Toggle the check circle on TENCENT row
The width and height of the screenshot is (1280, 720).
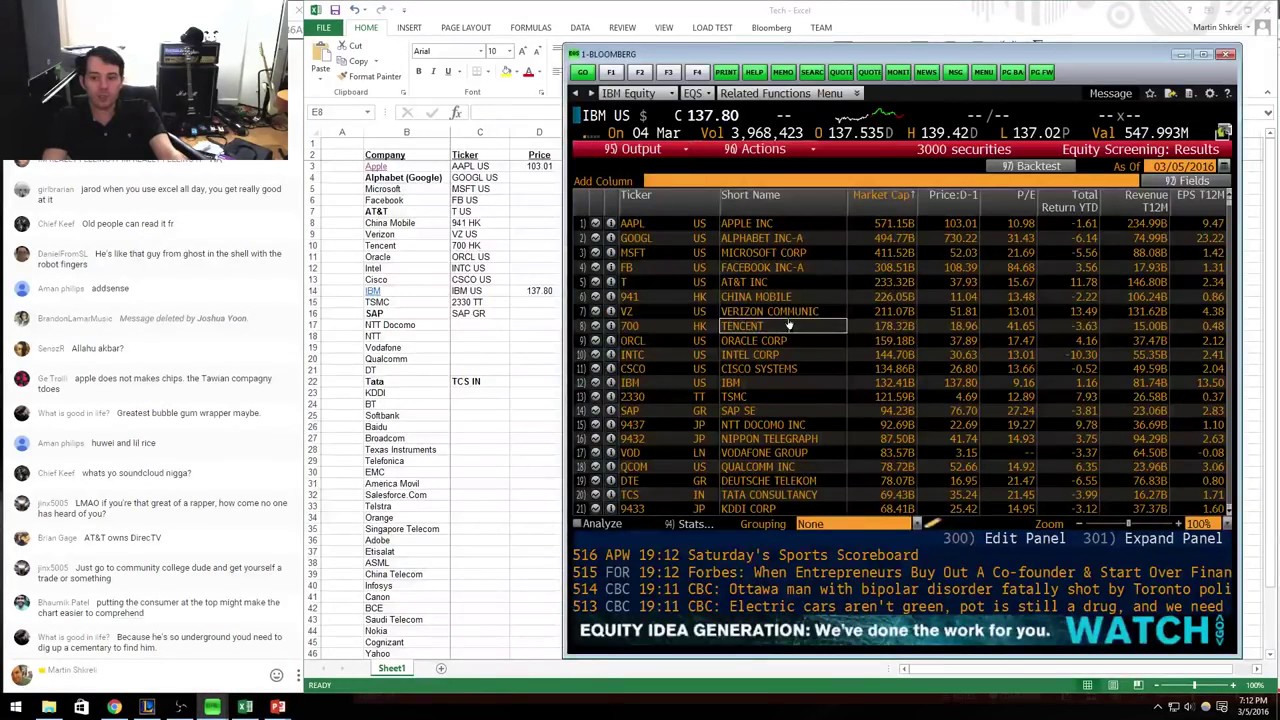(596, 326)
